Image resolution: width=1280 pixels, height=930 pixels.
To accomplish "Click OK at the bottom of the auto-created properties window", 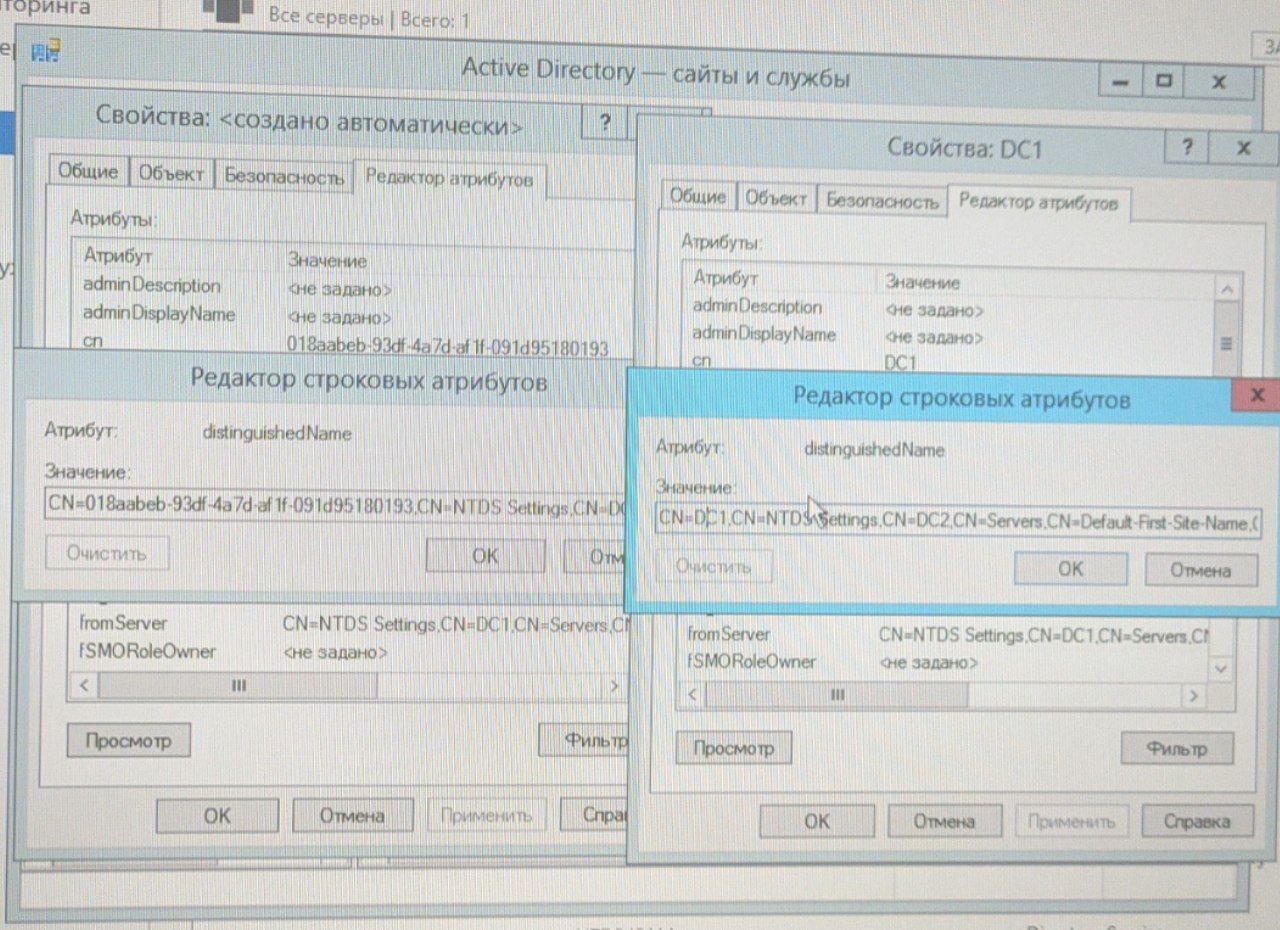I will [x=217, y=815].
